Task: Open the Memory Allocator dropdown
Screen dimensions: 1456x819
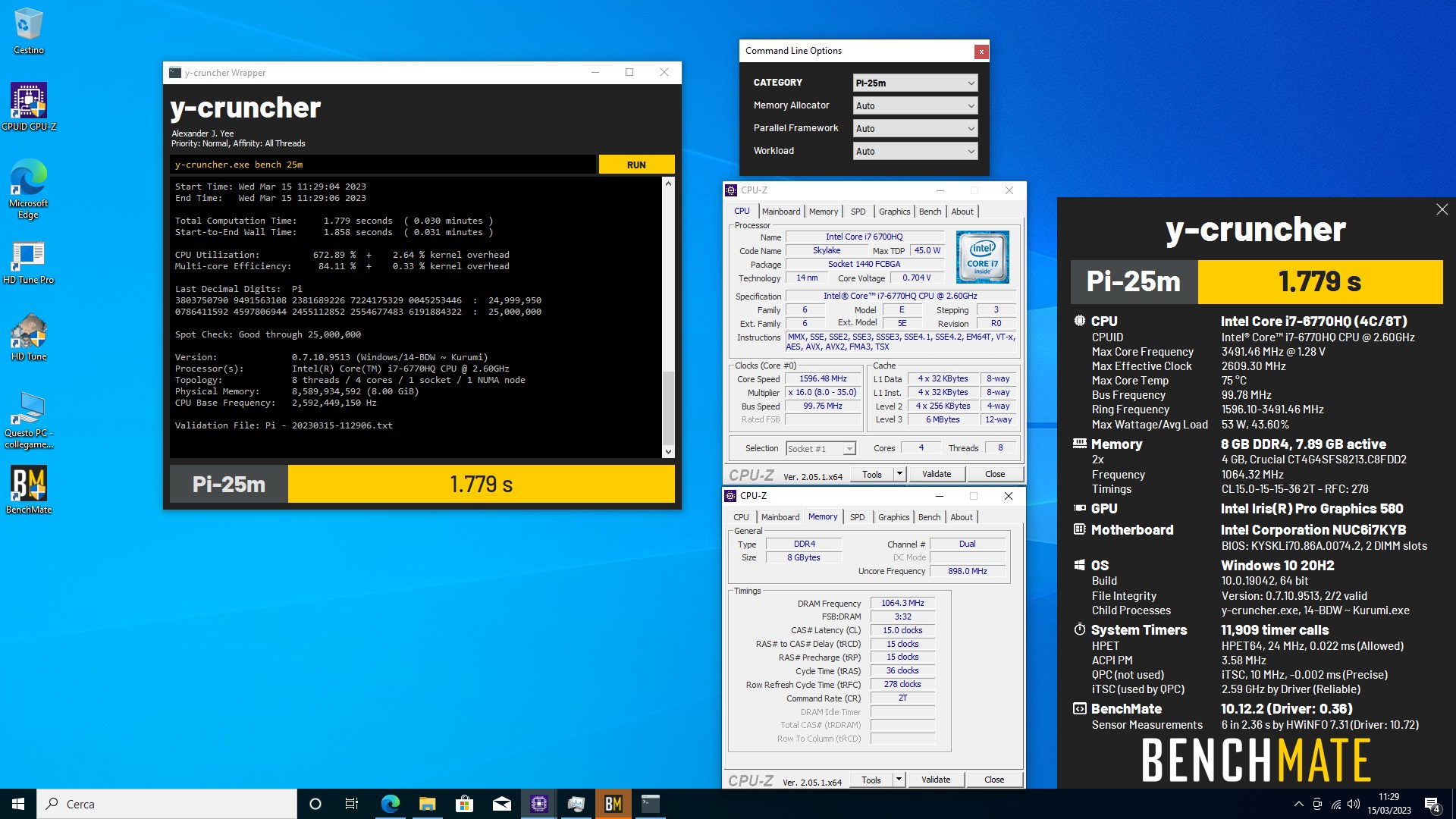Action: (915, 105)
